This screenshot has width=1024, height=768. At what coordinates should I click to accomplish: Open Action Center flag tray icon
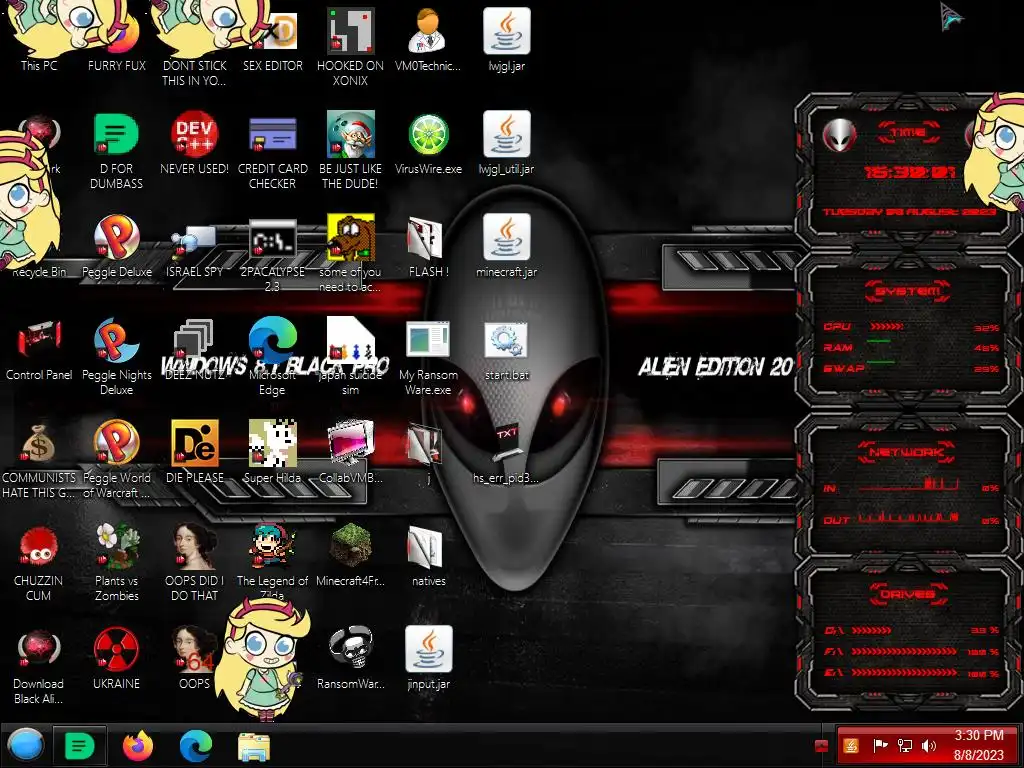pyautogui.click(x=880, y=746)
